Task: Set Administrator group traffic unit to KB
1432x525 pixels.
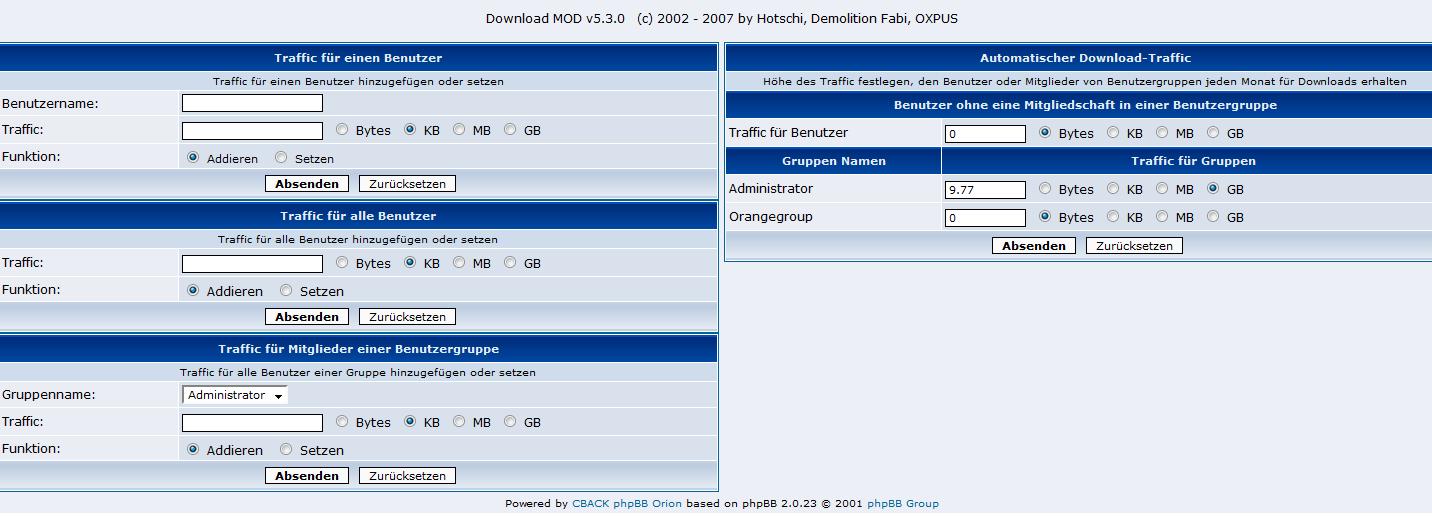Action: pyautogui.click(x=1113, y=189)
